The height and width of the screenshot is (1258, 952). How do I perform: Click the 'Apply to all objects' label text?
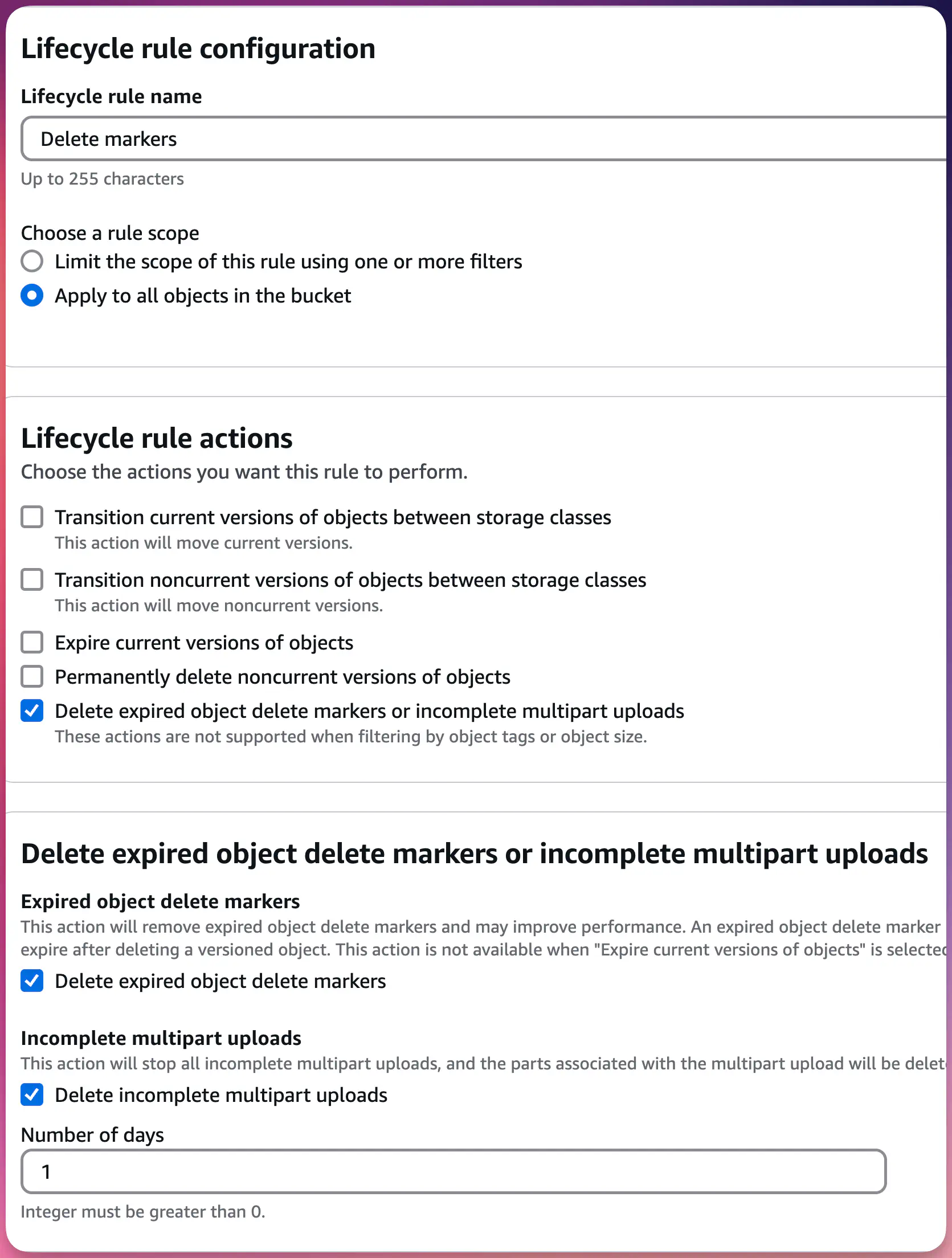point(202,295)
